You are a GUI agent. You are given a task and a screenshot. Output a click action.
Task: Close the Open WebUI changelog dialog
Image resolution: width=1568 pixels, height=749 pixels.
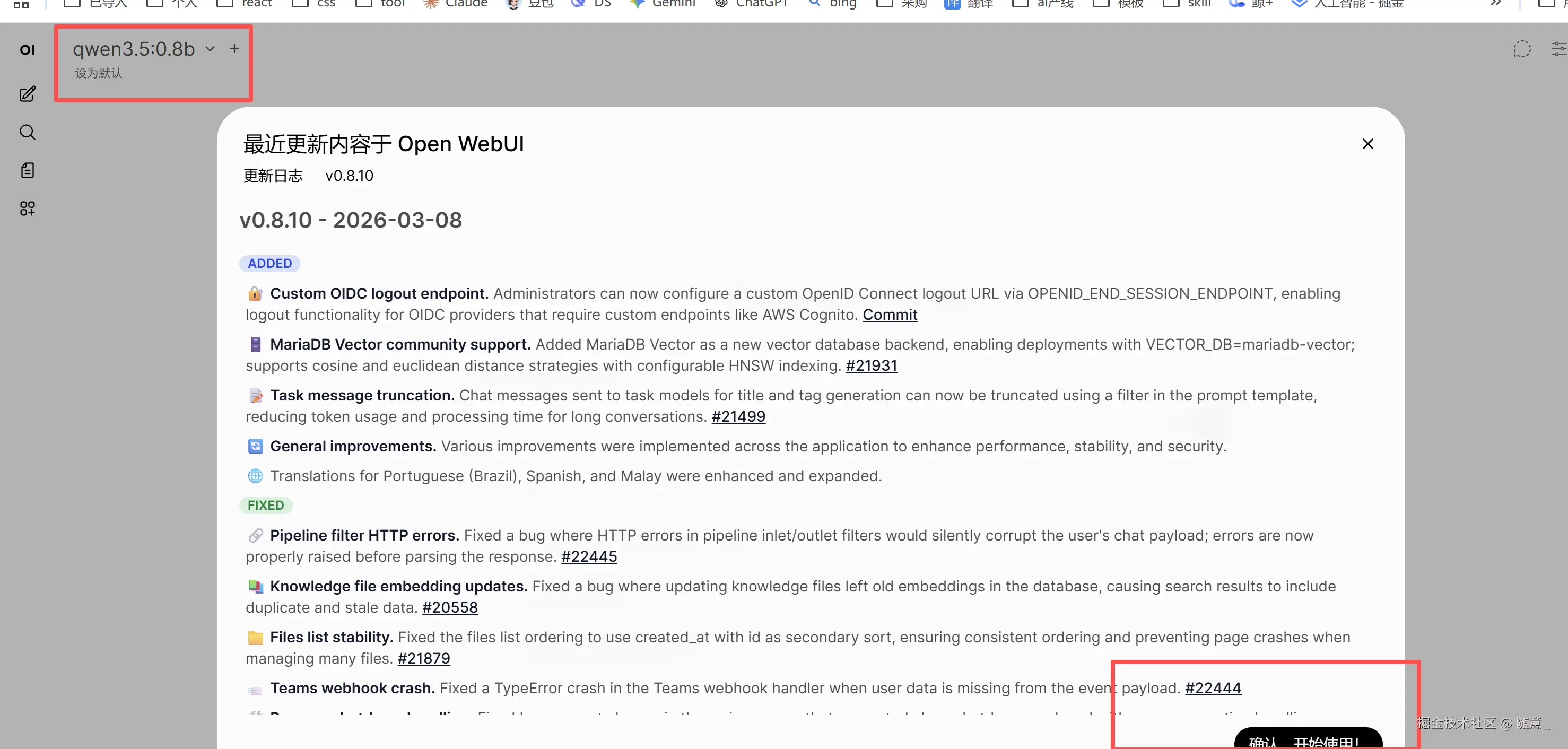pos(1367,144)
